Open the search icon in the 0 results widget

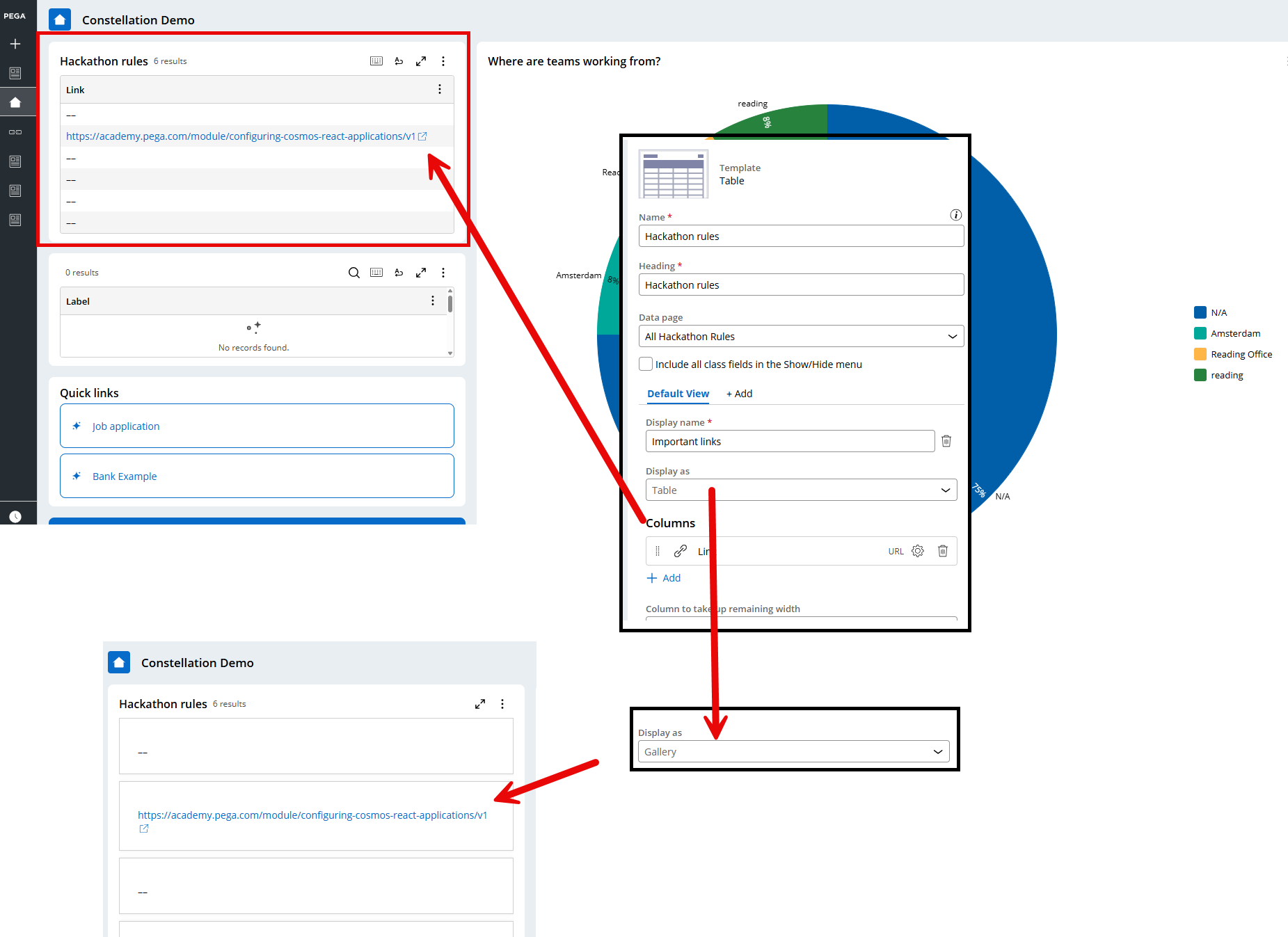[354, 272]
